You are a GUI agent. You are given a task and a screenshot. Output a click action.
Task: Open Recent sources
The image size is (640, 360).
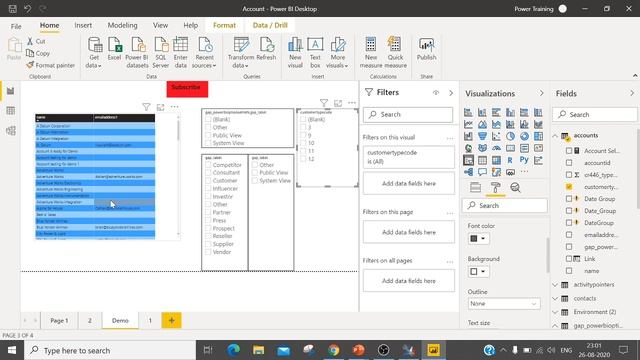pos(204,53)
